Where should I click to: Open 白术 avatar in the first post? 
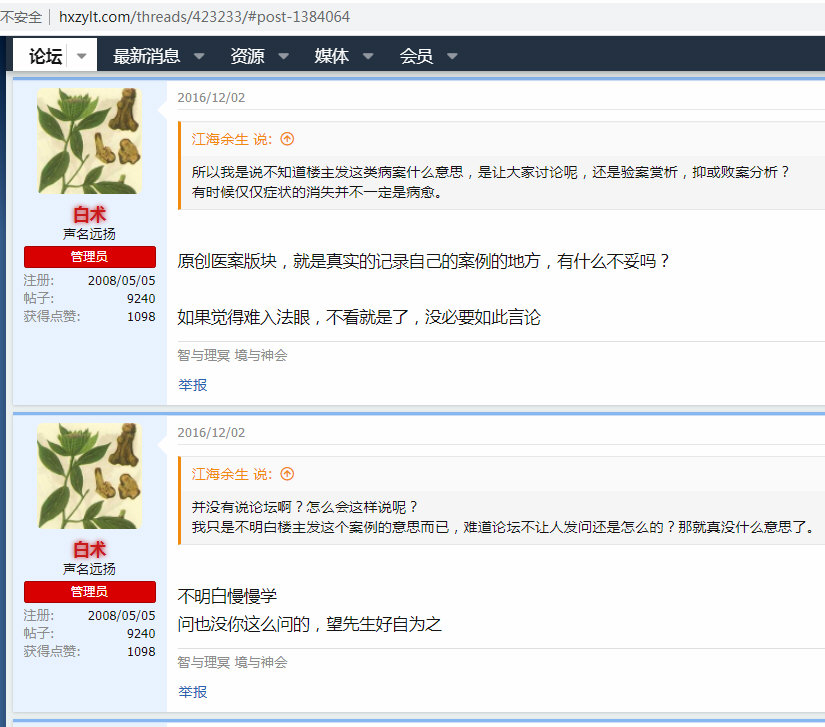pyautogui.click(x=89, y=141)
